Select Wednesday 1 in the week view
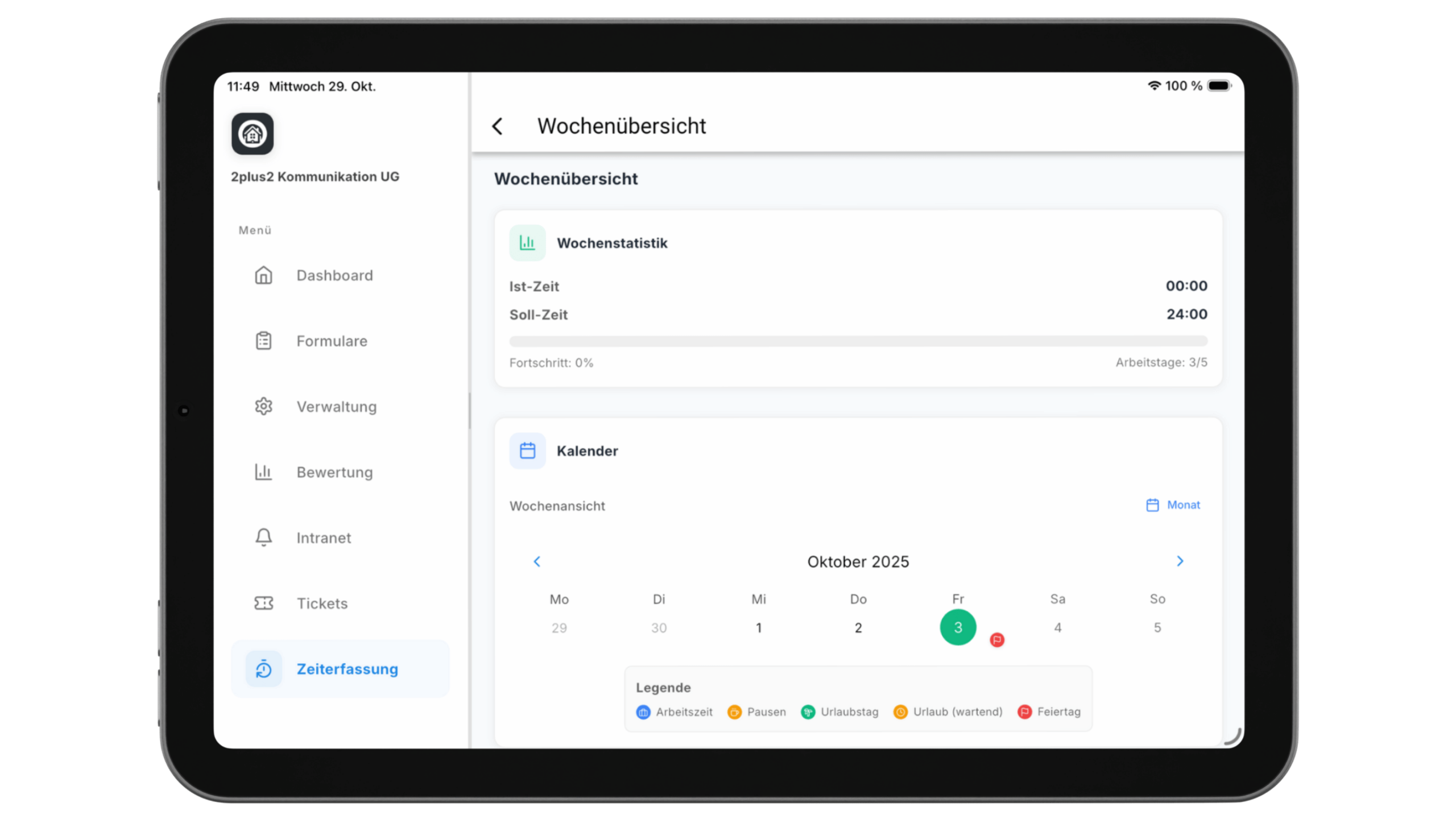1456x819 pixels. click(x=758, y=628)
